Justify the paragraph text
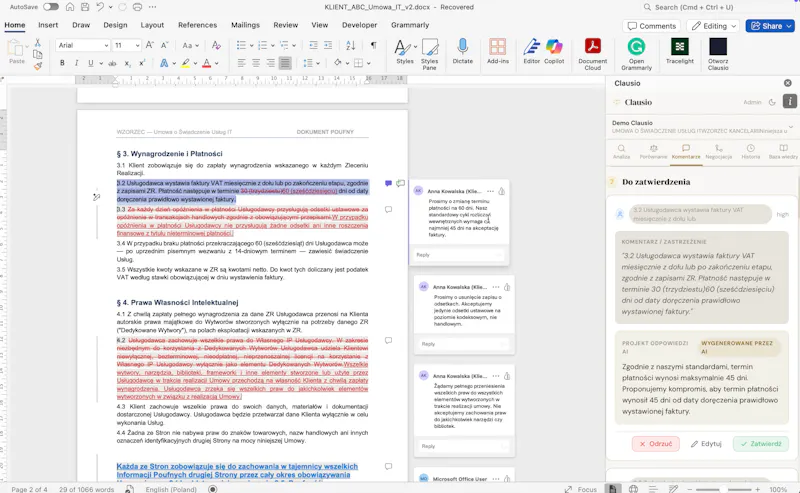Image resolution: width=800 pixels, height=493 pixels. [285, 63]
